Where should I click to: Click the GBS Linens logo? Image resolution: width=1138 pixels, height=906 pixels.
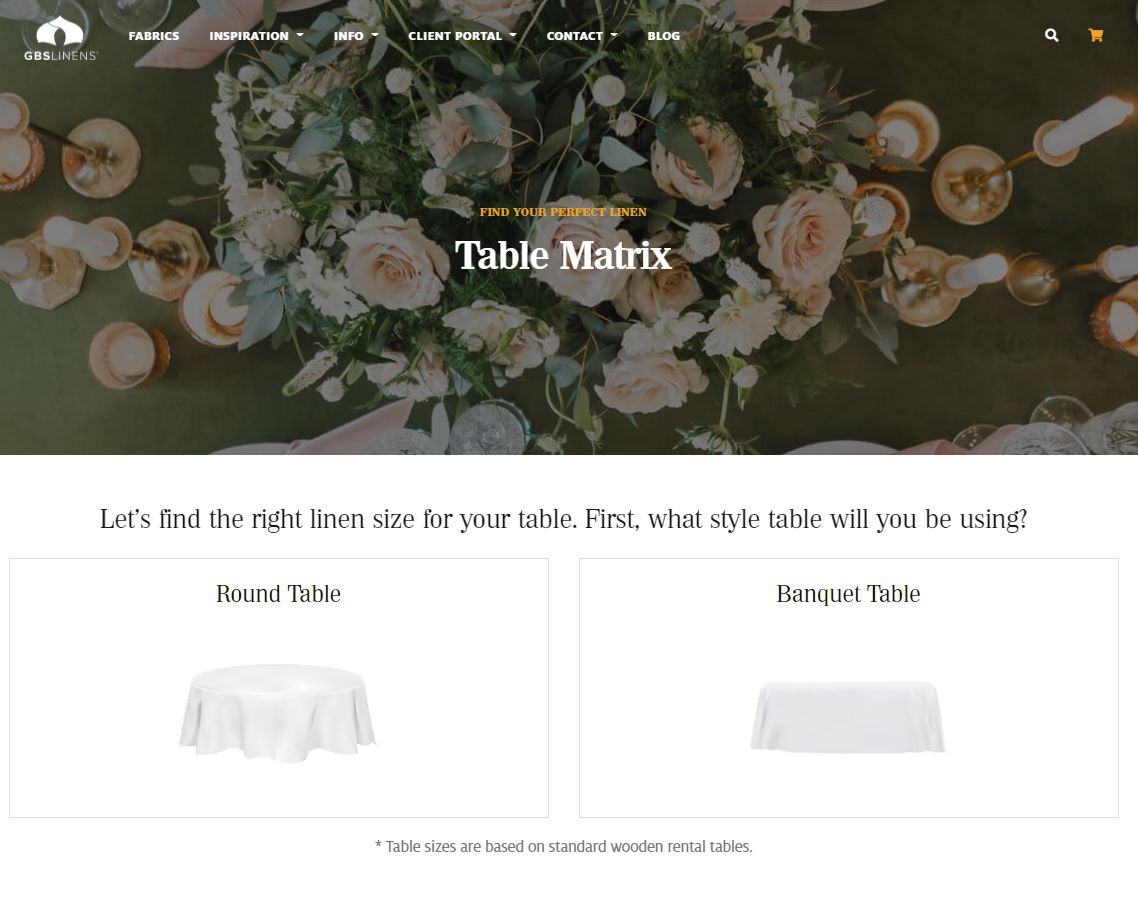pyautogui.click(x=60, y=39)
